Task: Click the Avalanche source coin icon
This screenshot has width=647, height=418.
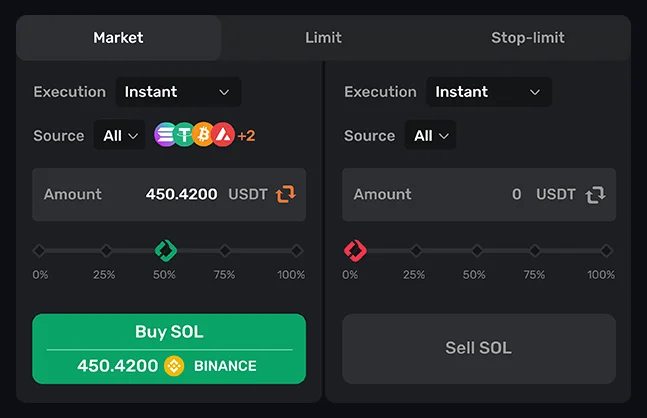Action: [x=222, y=135]
